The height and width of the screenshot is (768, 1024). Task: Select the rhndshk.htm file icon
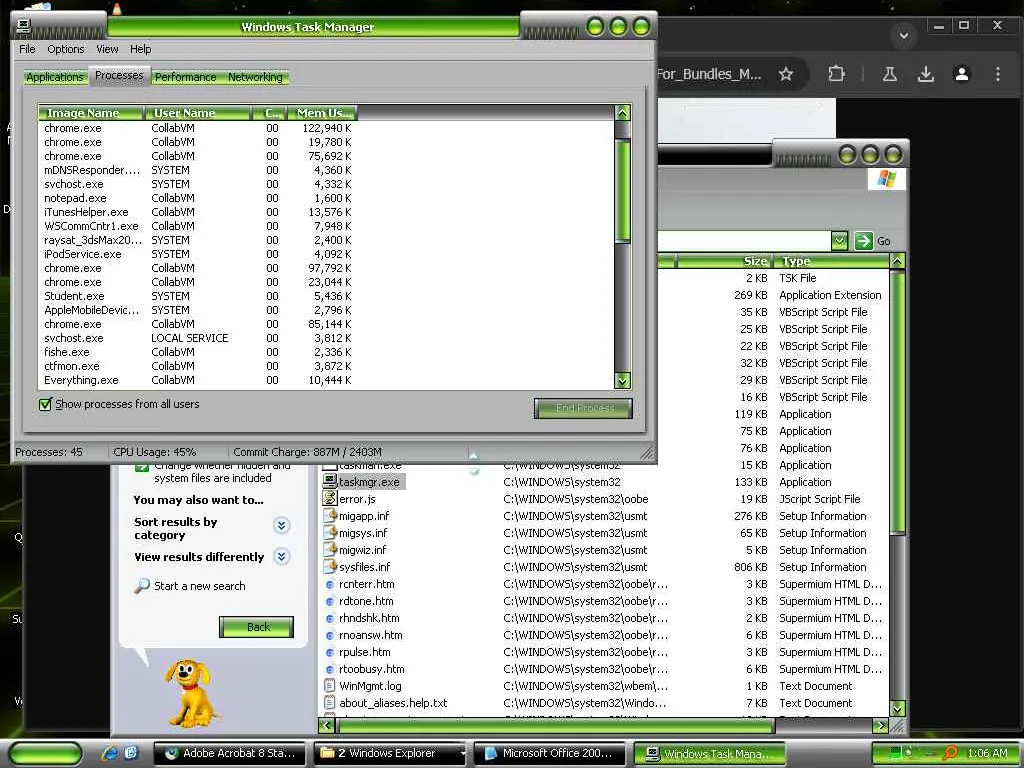[330, 618]
